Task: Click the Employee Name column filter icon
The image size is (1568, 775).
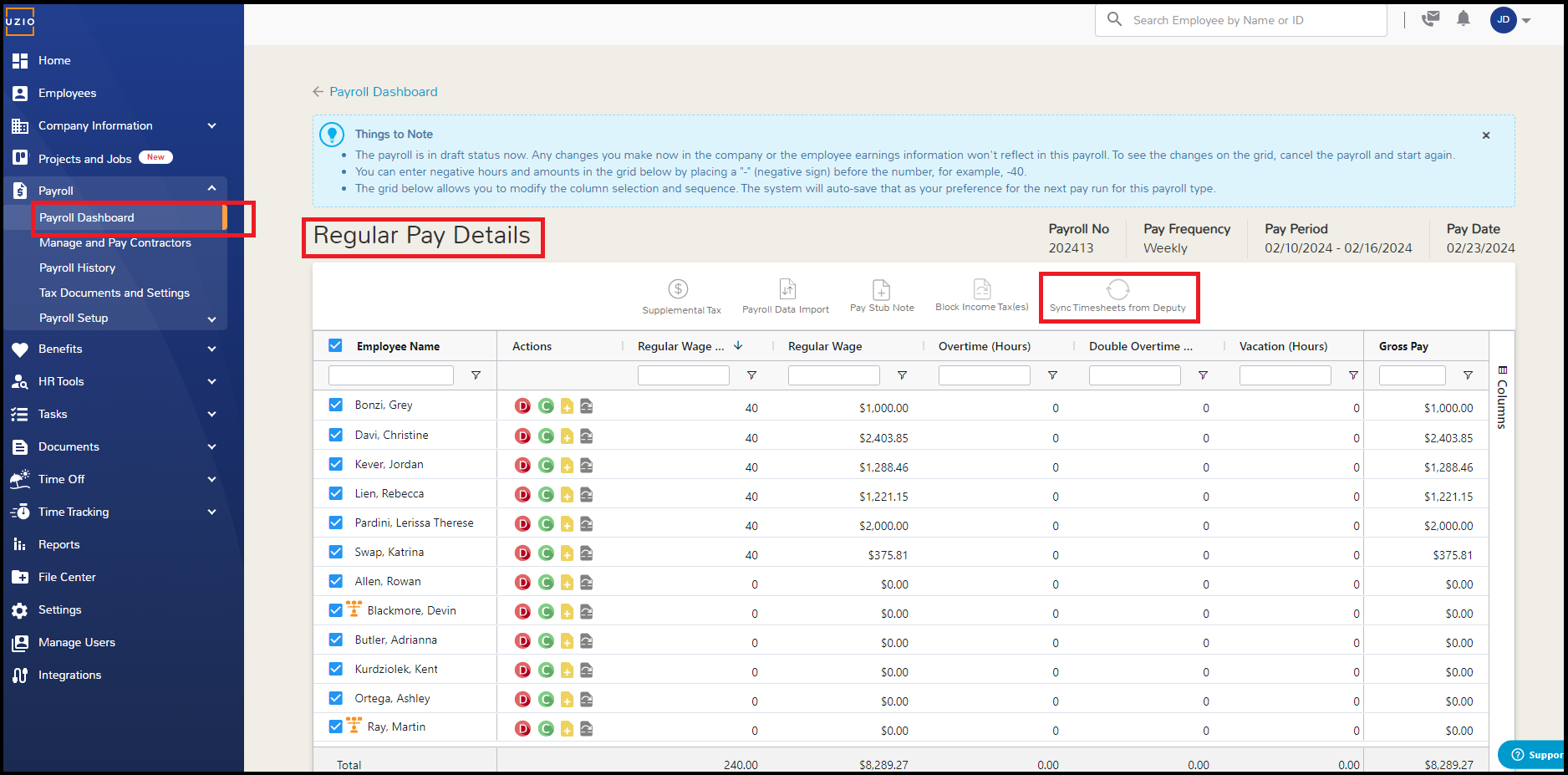Action: pos(476,375)
